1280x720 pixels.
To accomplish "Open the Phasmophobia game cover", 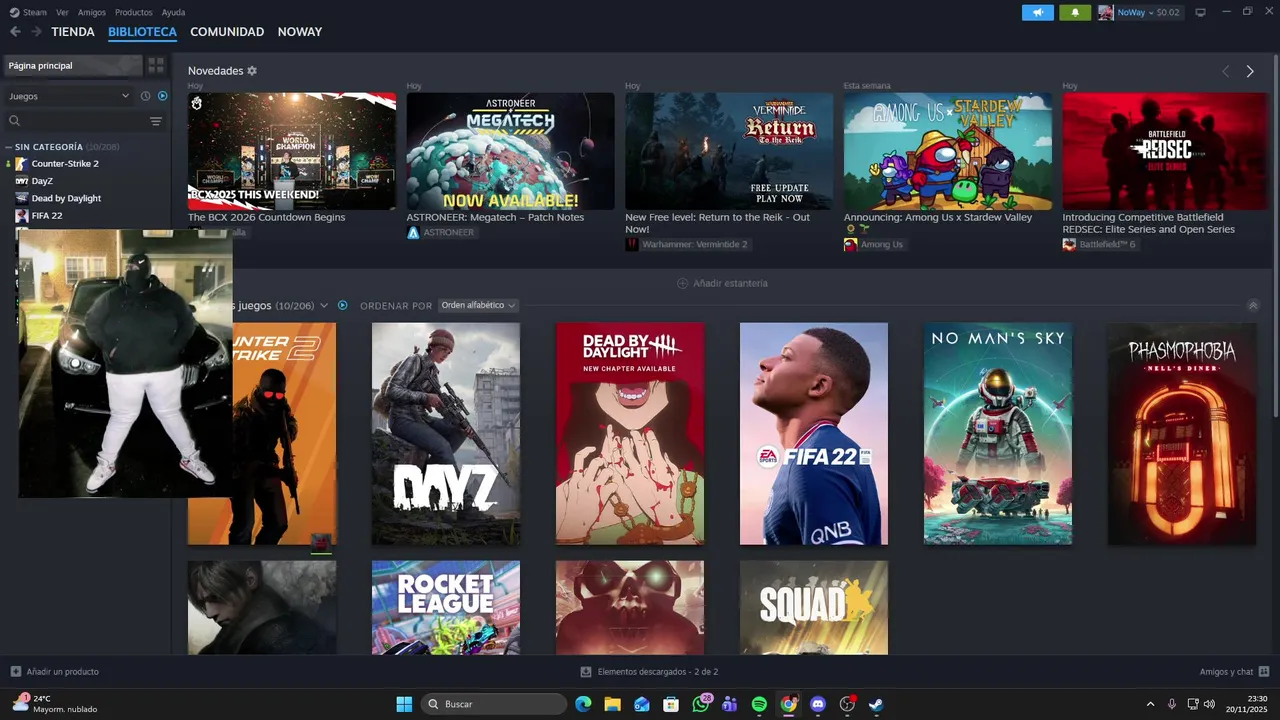I will [1182, 434].
